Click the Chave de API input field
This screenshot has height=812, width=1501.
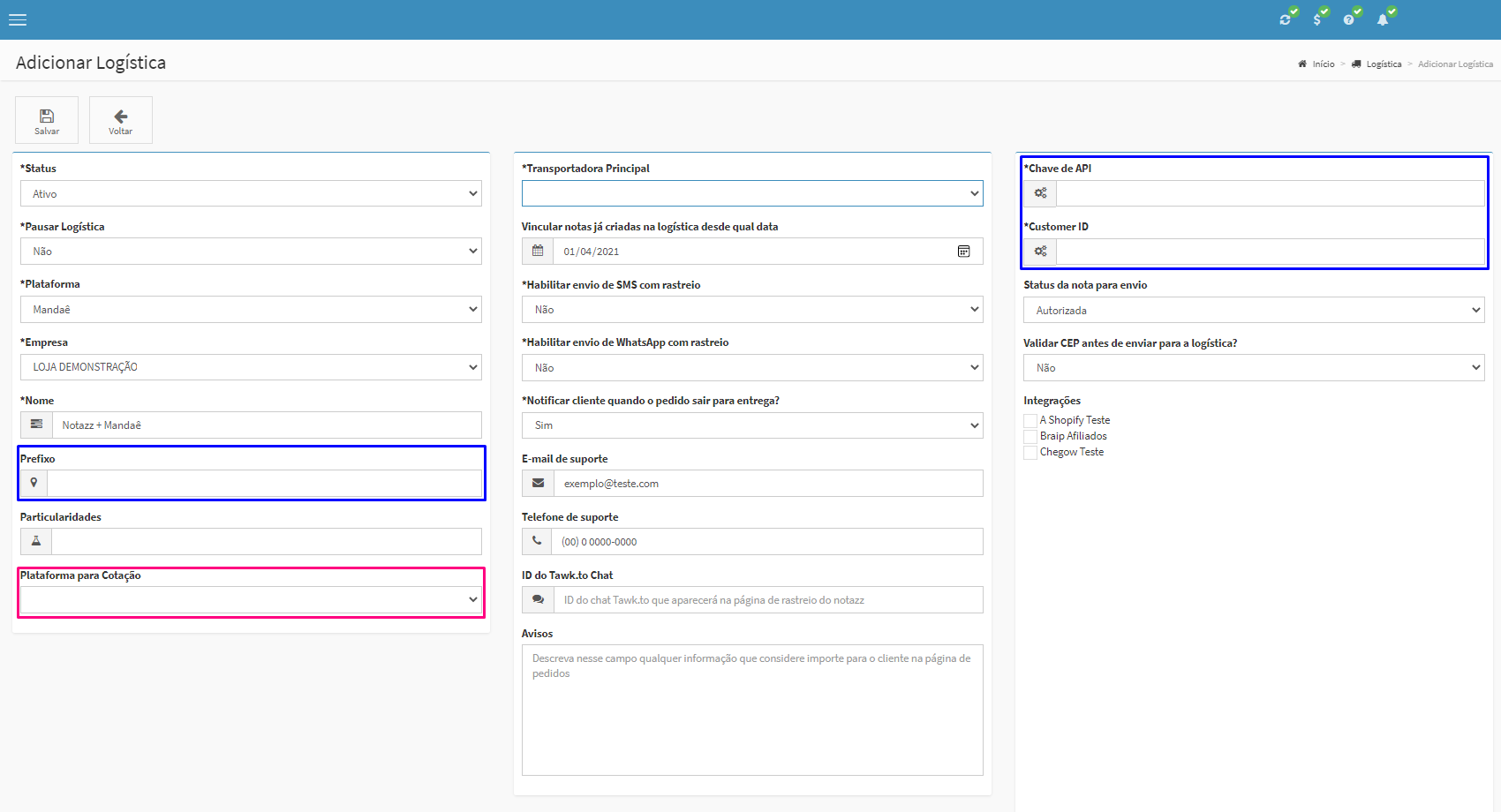(x=1270, y=193)
